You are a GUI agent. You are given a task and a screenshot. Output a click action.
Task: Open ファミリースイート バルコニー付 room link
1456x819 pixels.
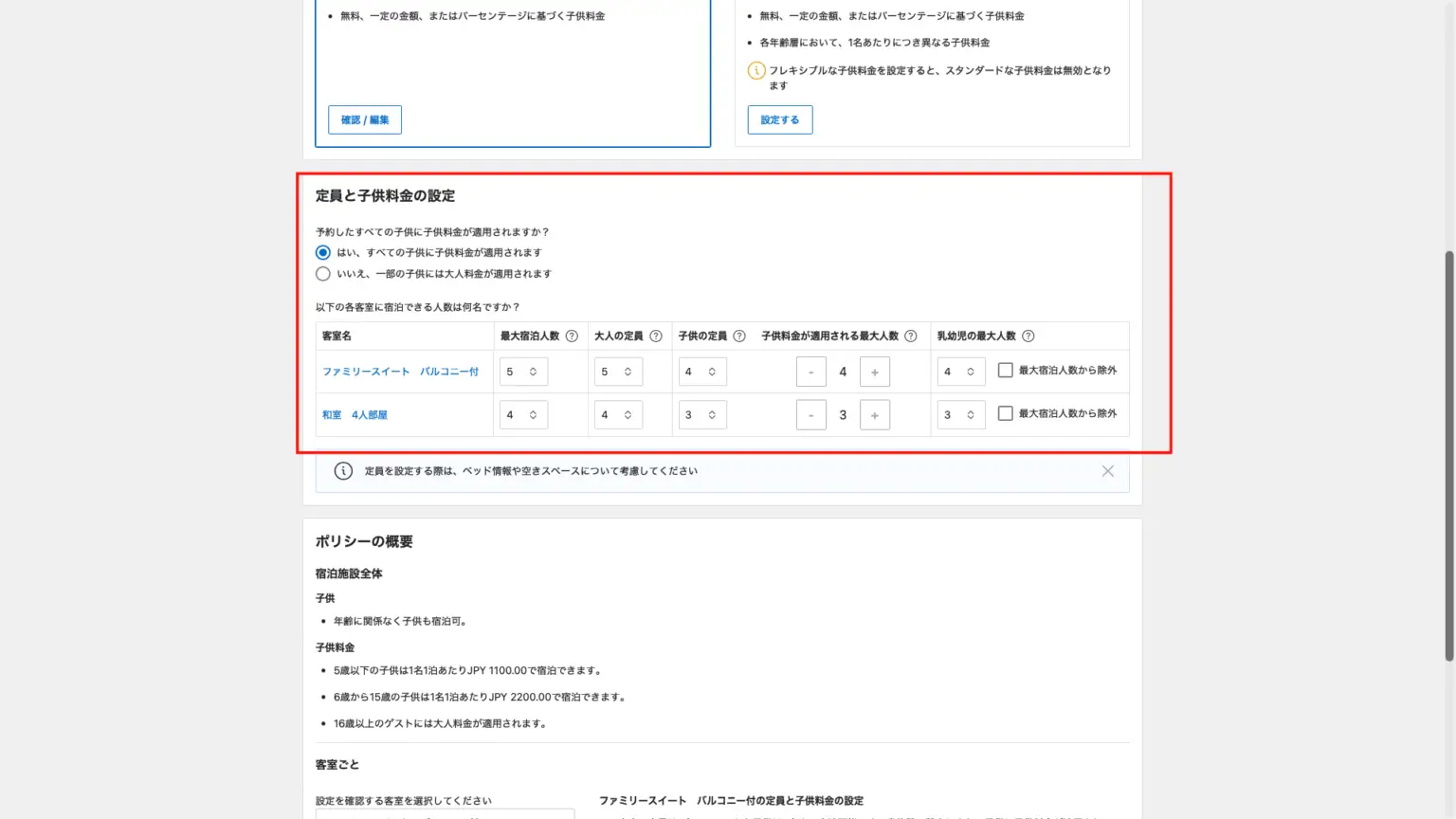(400, 372)
